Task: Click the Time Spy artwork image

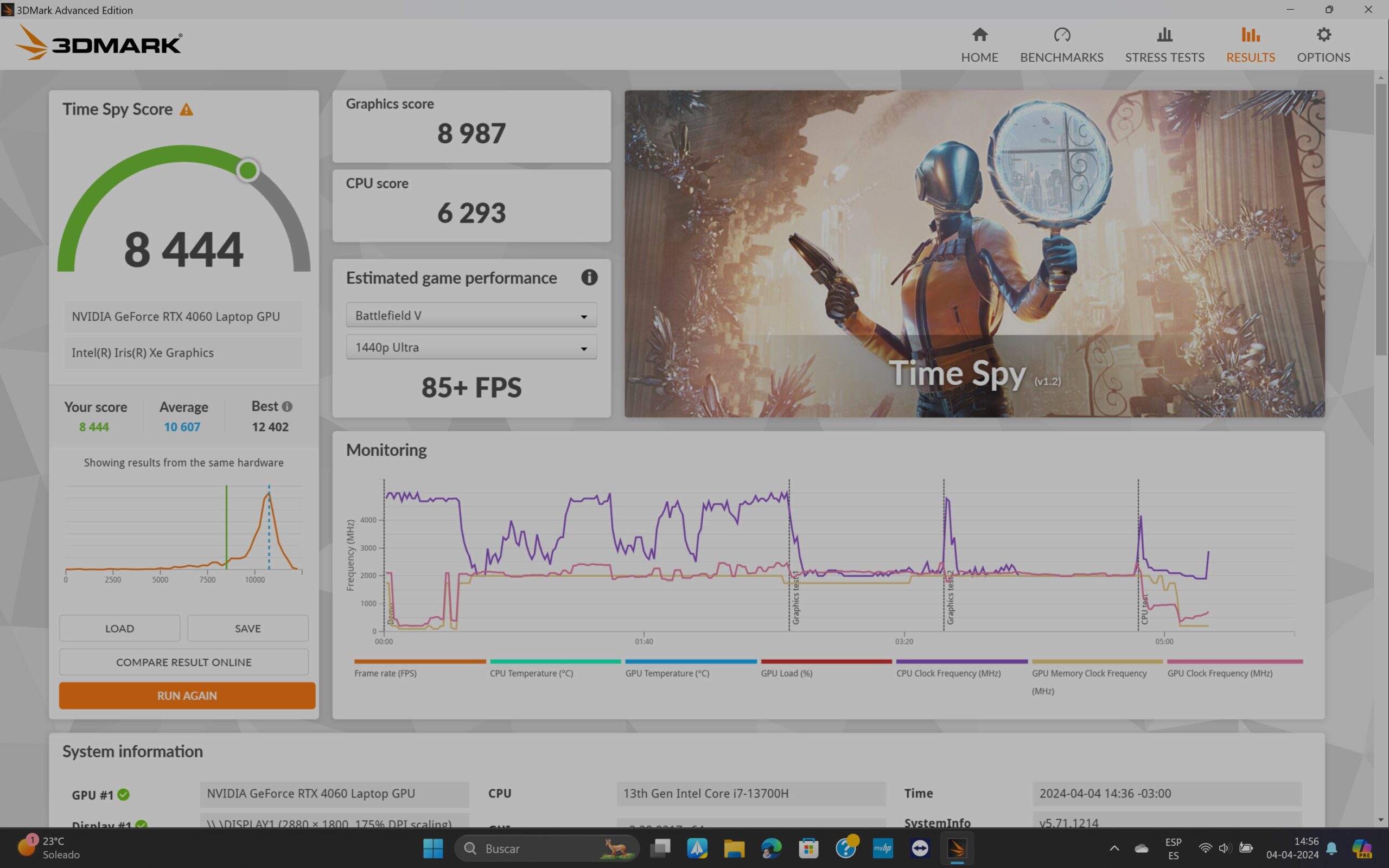Action: point(974,253)
